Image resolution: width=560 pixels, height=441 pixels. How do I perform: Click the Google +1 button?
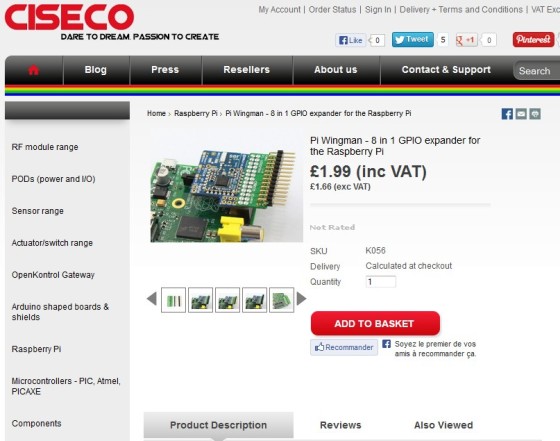466,40
